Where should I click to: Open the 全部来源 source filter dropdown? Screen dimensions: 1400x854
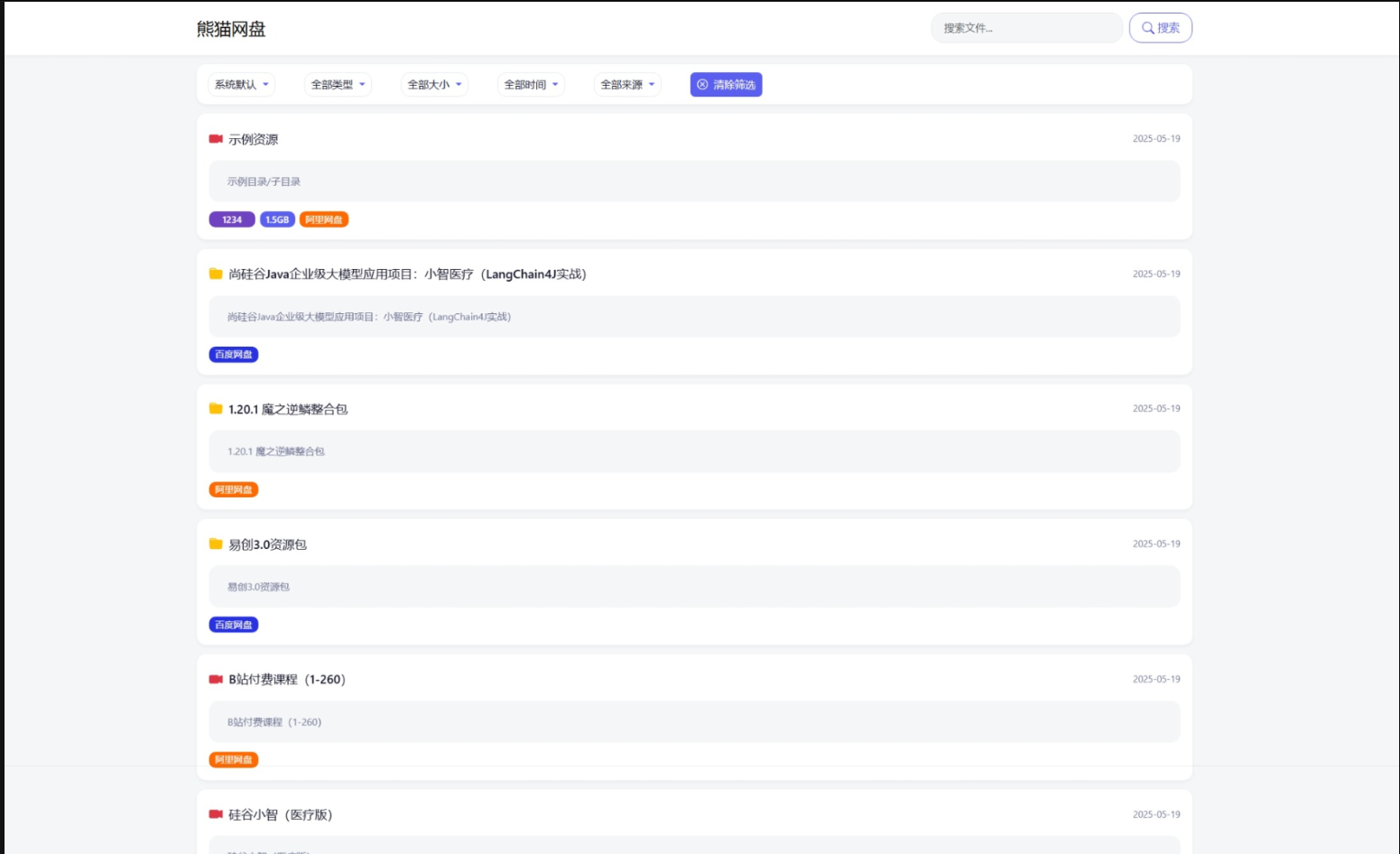click(x=628, y=85)
